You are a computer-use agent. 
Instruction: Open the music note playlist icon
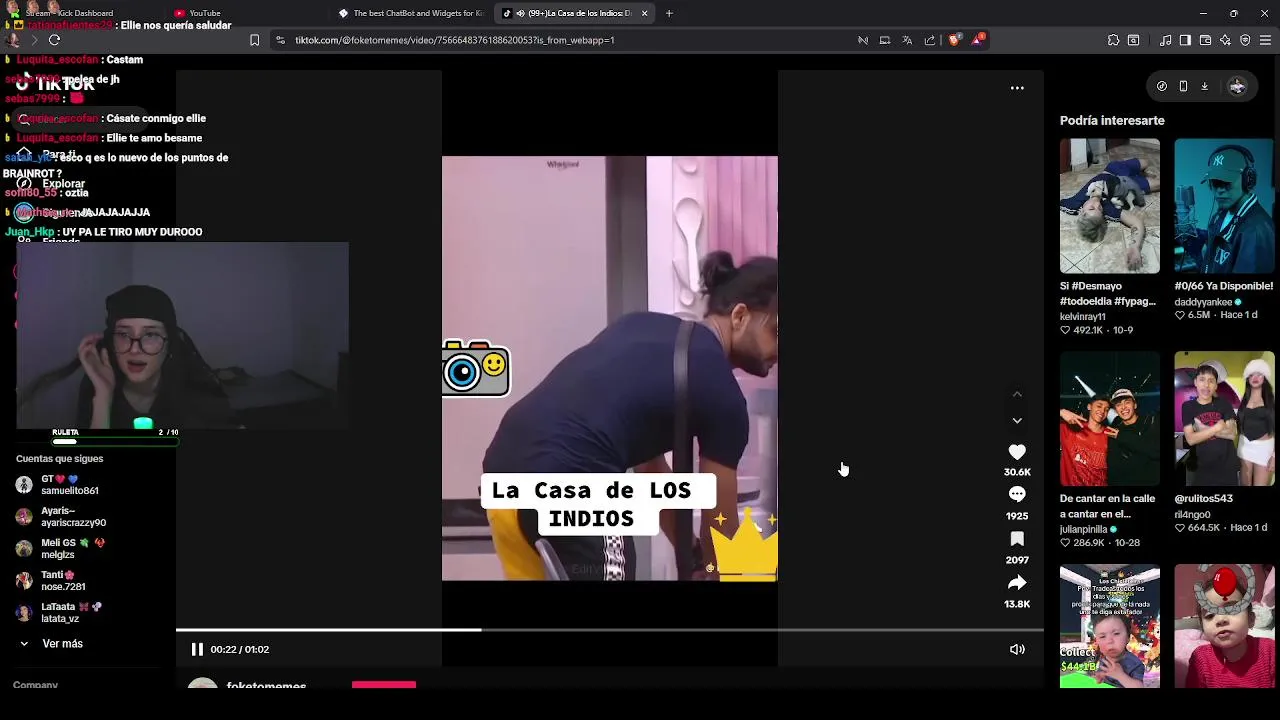click(x=1165, y=40)
